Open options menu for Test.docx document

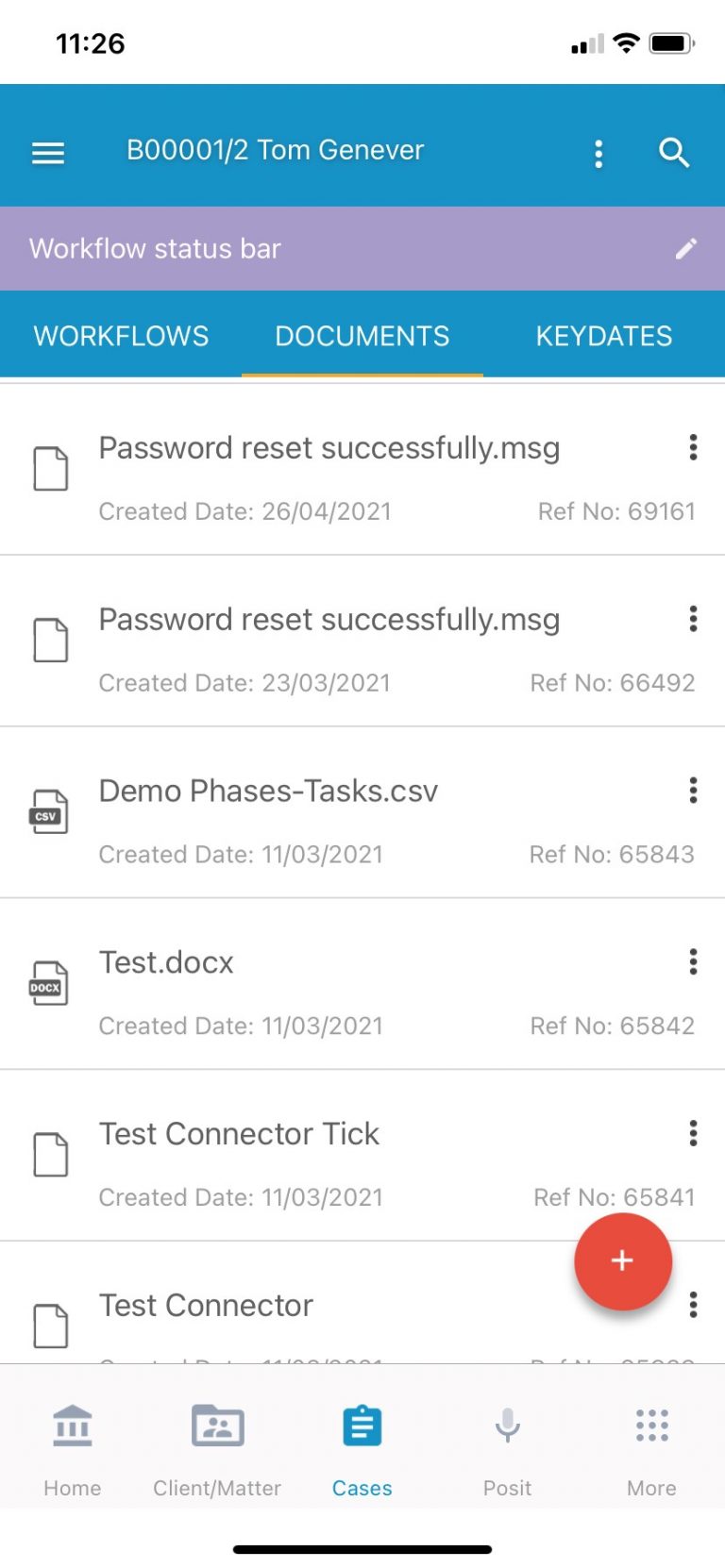(693, 961)
